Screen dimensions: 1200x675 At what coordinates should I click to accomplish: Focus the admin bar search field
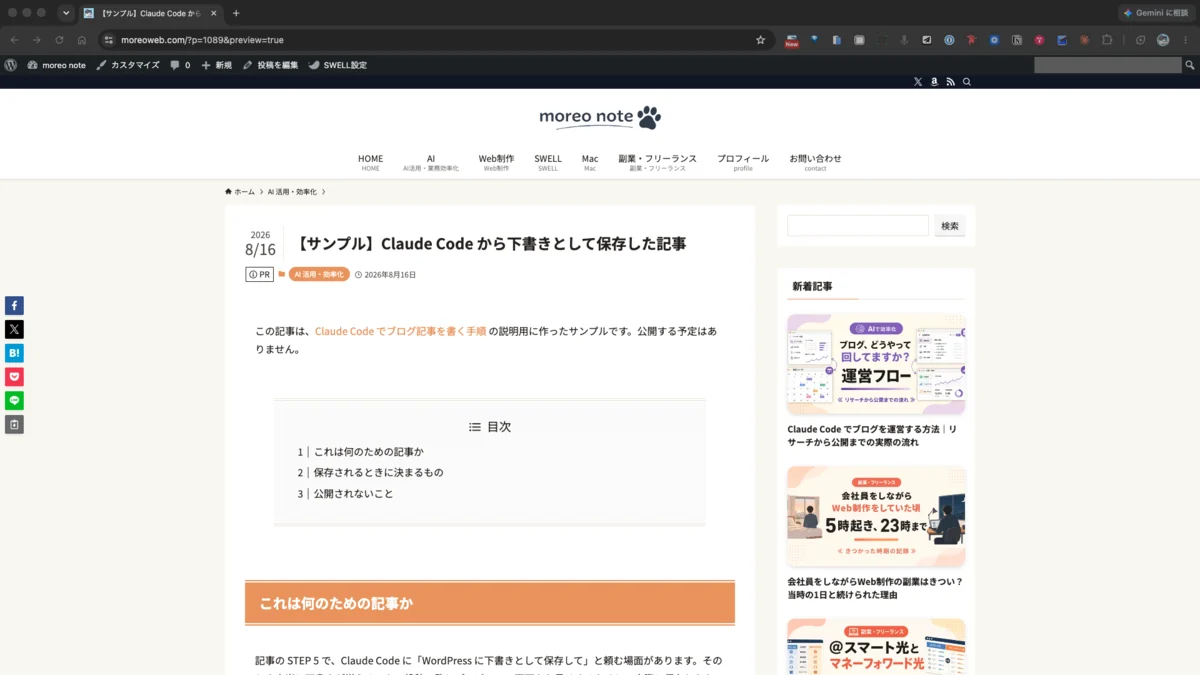click(x=1108, y=65)
